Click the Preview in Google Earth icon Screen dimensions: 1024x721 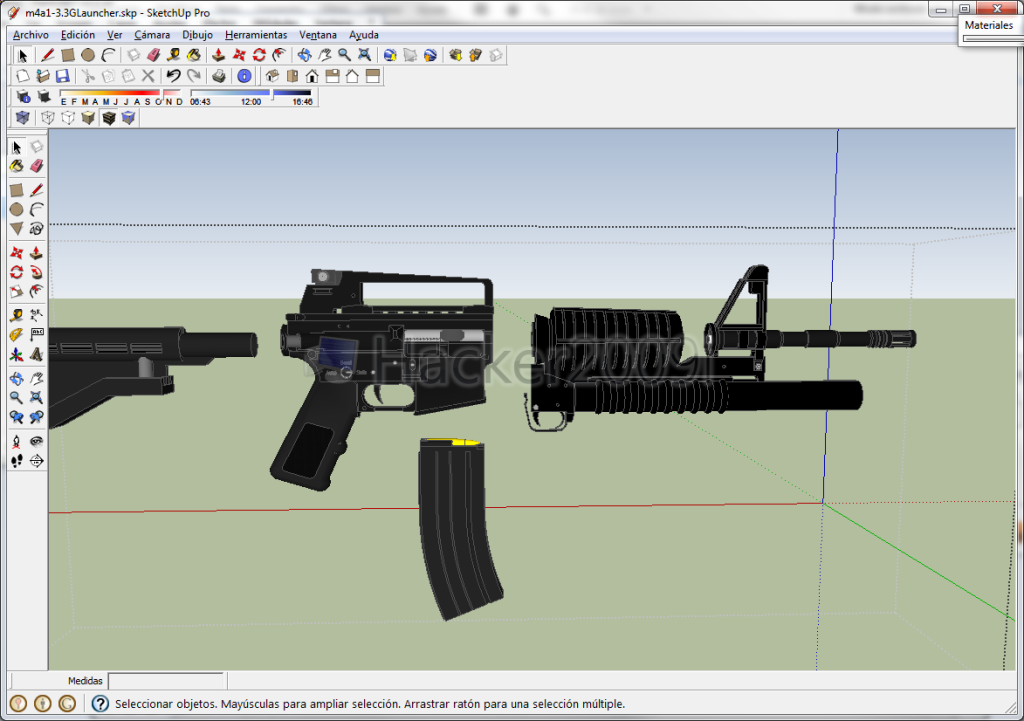click(430, 56)
